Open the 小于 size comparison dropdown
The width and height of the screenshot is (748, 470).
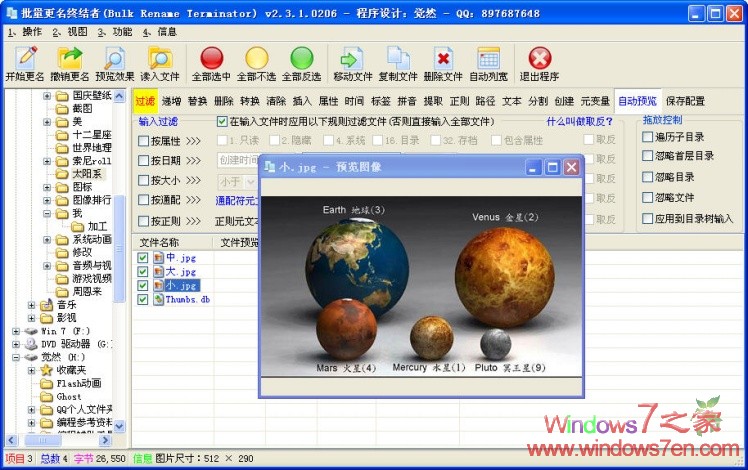(x=250, y=181)
